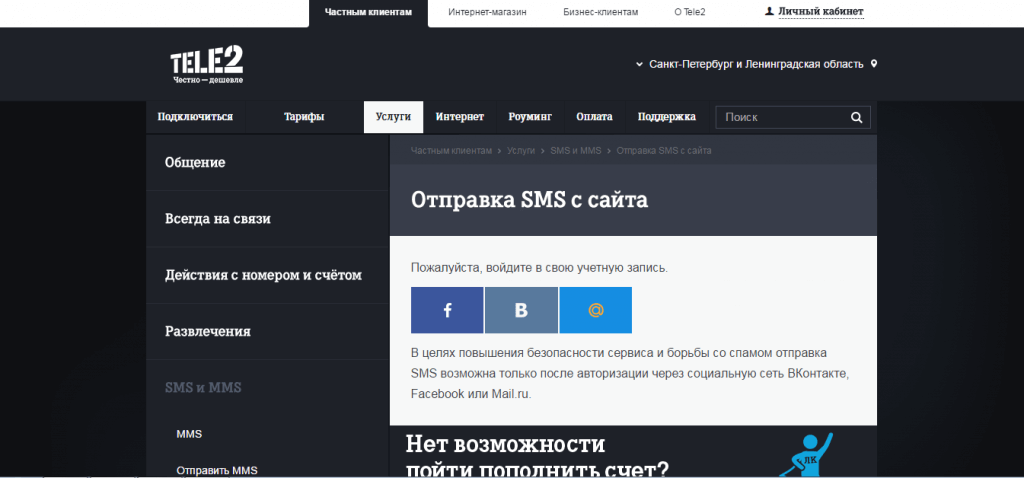Open Подключиться menu item
The width and height of the screenshot is (1024, 478).
195,117
